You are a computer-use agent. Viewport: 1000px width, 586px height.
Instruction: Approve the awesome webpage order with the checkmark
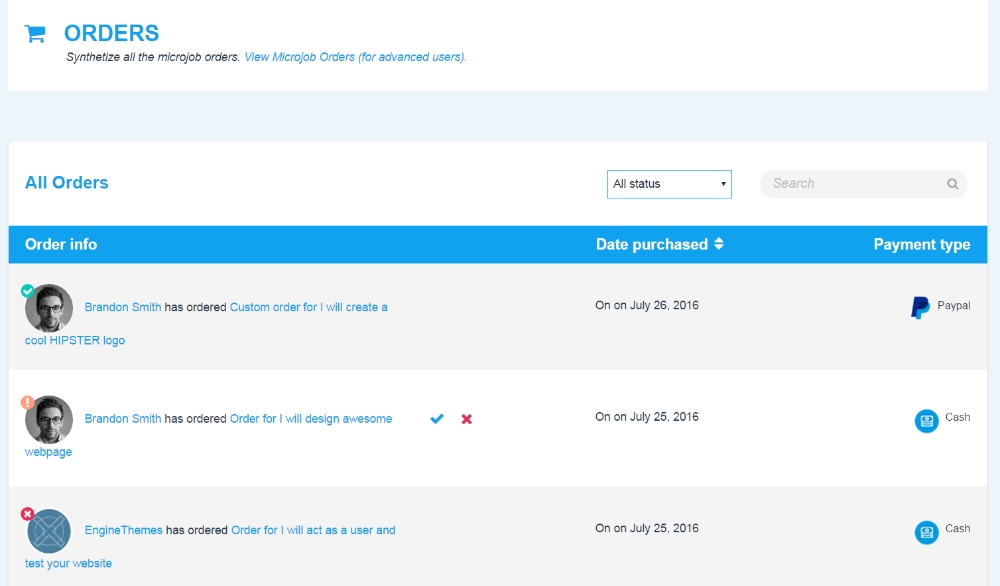click(437, 419)
